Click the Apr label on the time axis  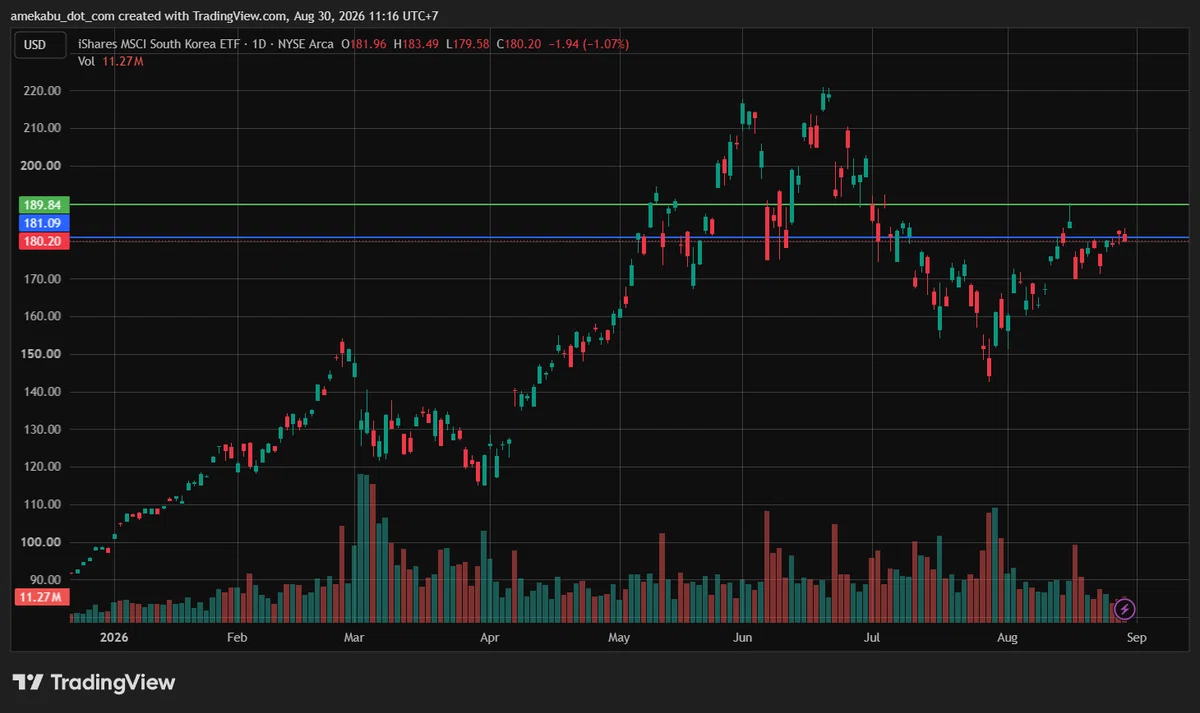click(489, 637)
